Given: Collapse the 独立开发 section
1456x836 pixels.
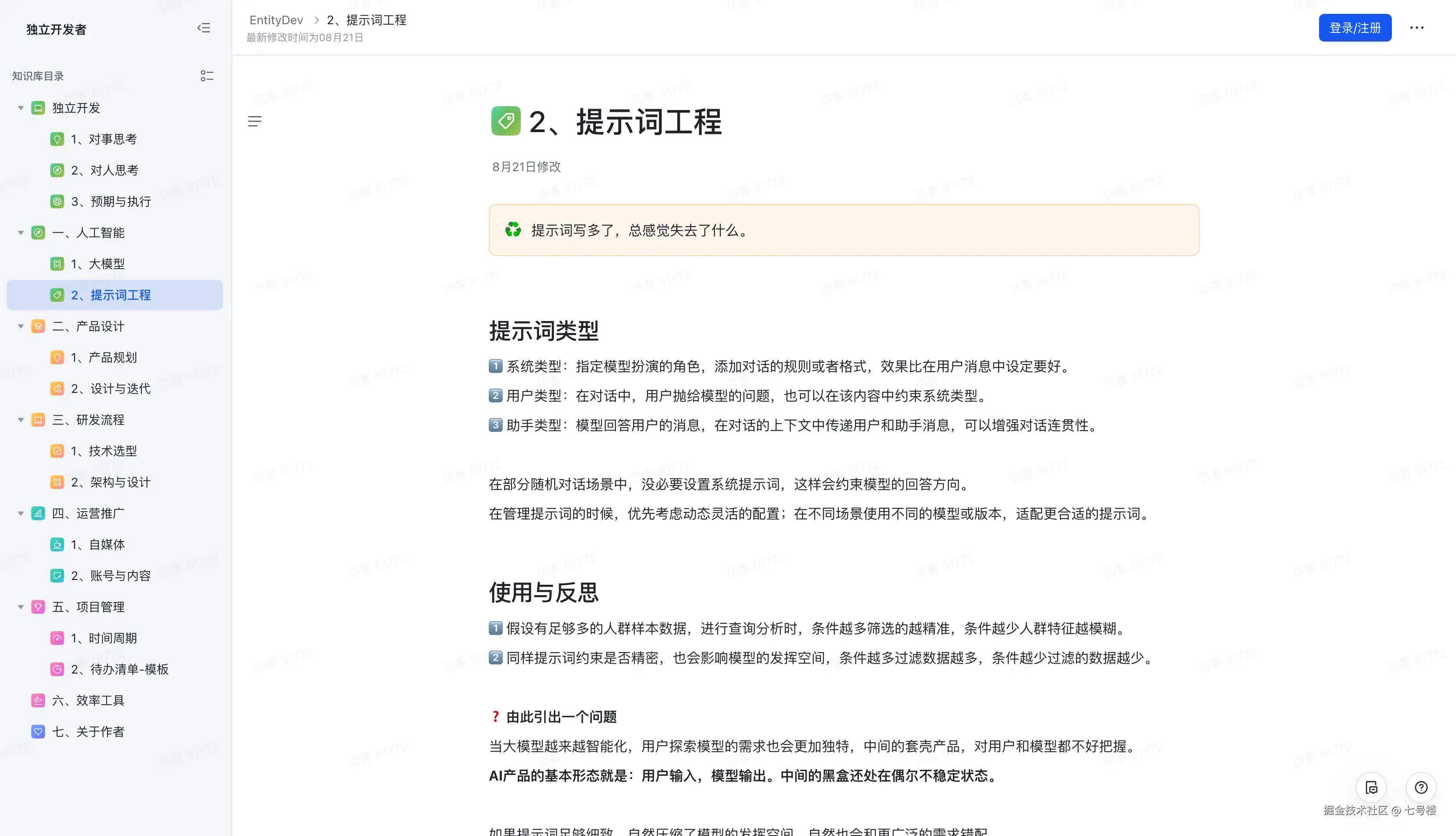Looking at the screenshot, I should tap(21, 107).
